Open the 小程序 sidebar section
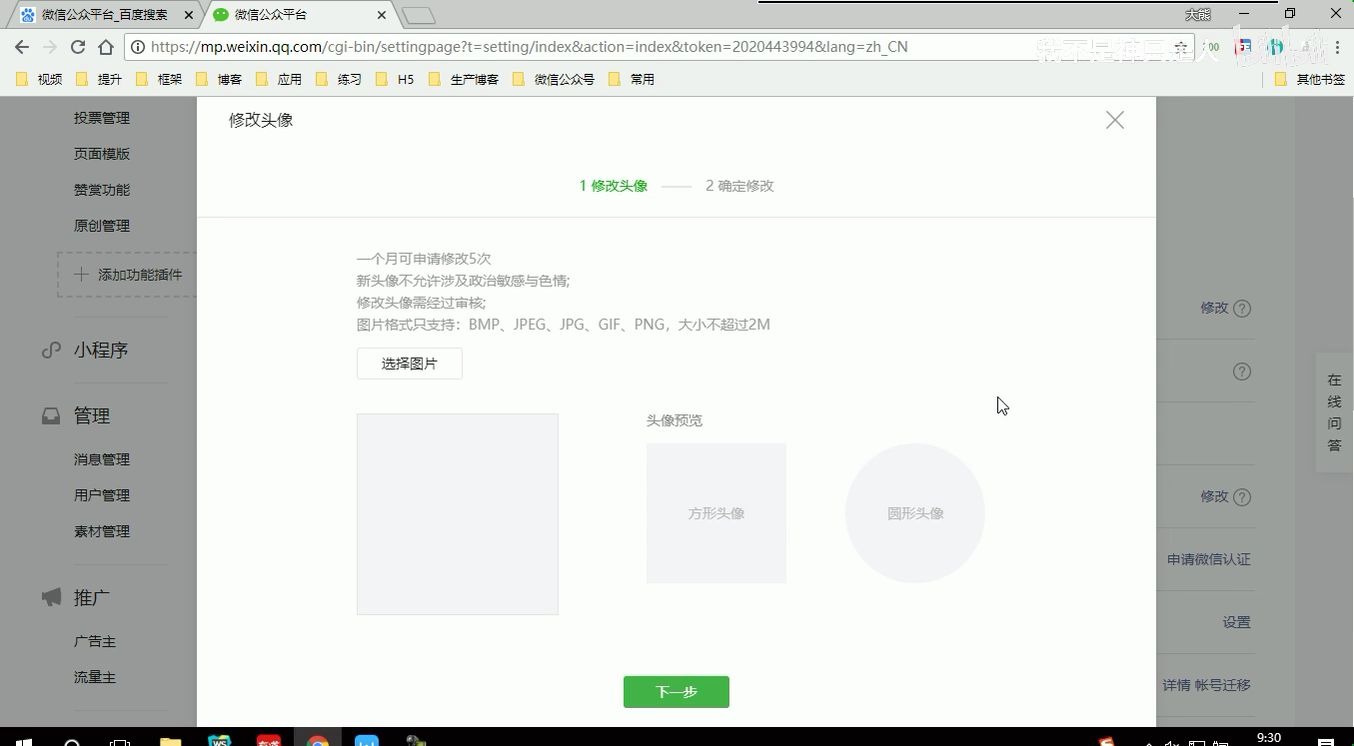1354x746 pixels. [x=100, y=350]
